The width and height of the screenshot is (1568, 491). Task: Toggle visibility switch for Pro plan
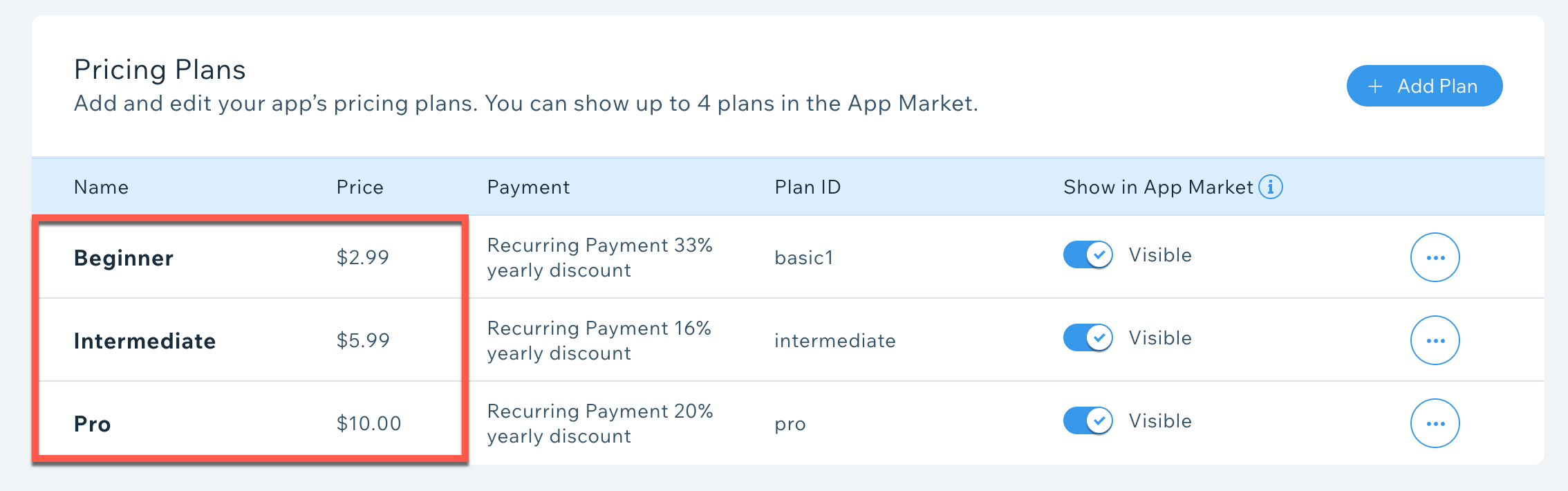coord(1088,420)
